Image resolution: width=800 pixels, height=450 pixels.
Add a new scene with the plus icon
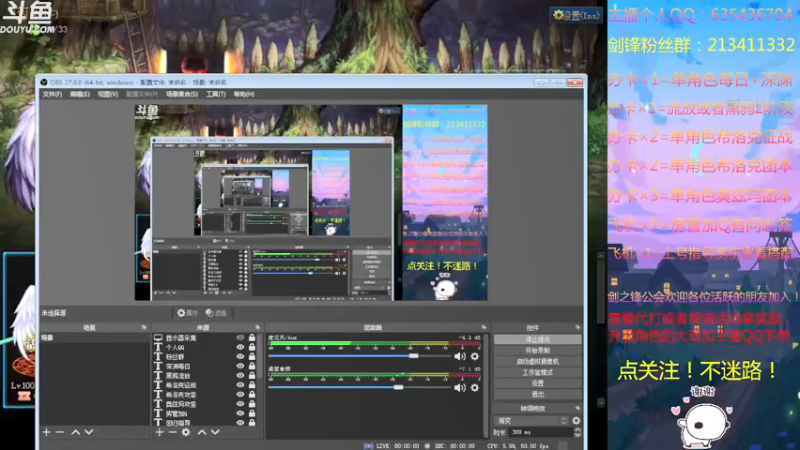[x=46, y=432]
